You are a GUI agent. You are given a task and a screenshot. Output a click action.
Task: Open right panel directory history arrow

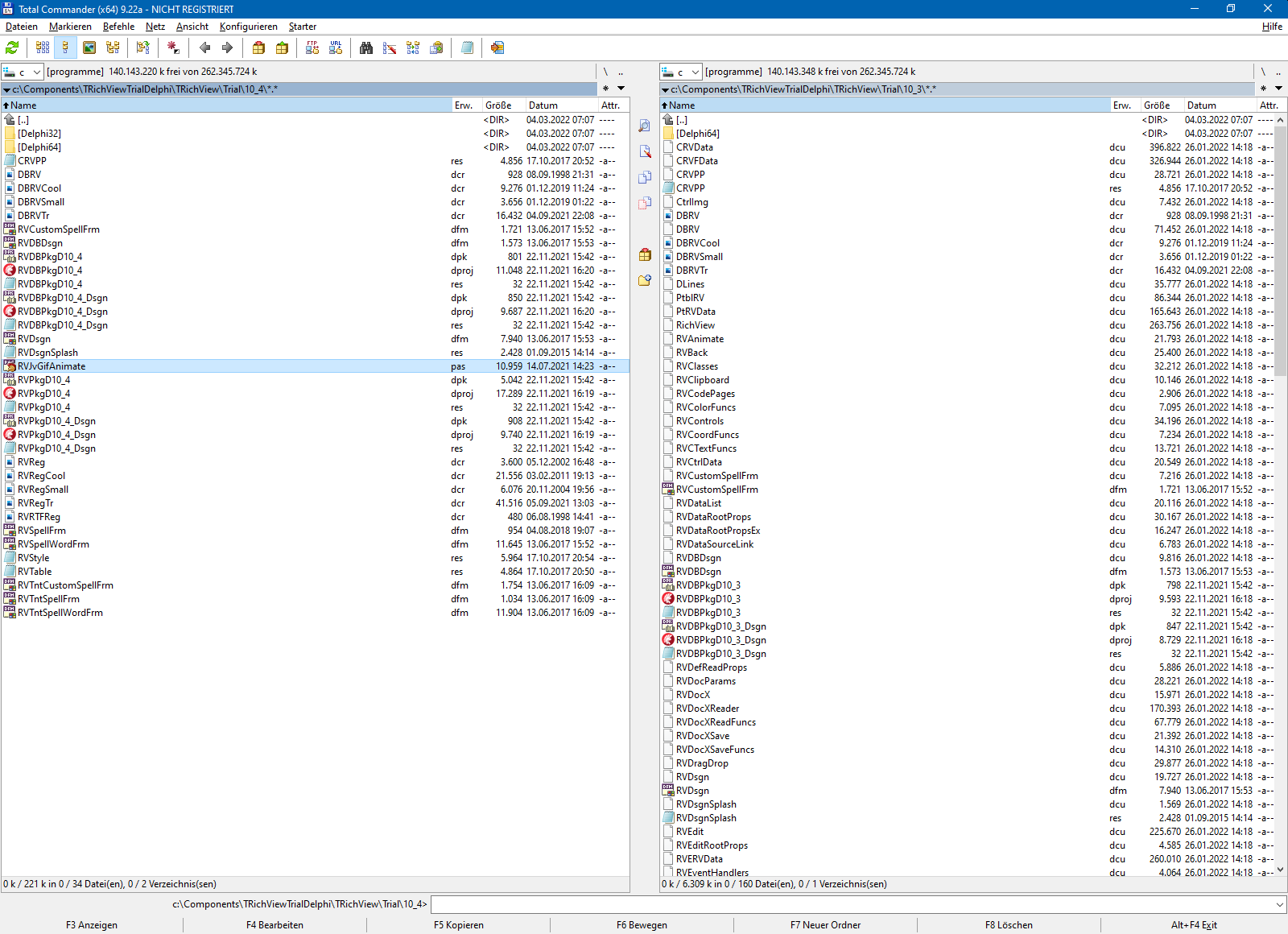pyautogui.click(x=1278, y=88)
